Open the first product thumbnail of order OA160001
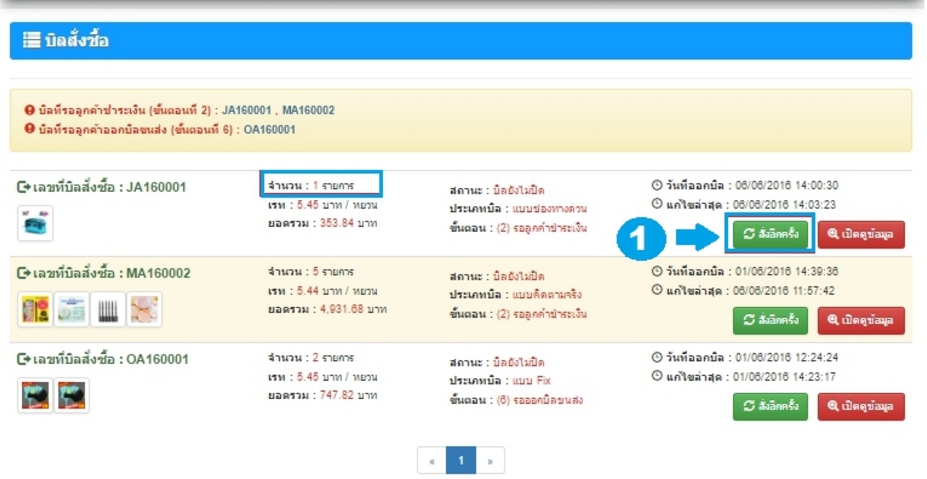This screenshot has height=479, width=927. (x=34, y=396)
